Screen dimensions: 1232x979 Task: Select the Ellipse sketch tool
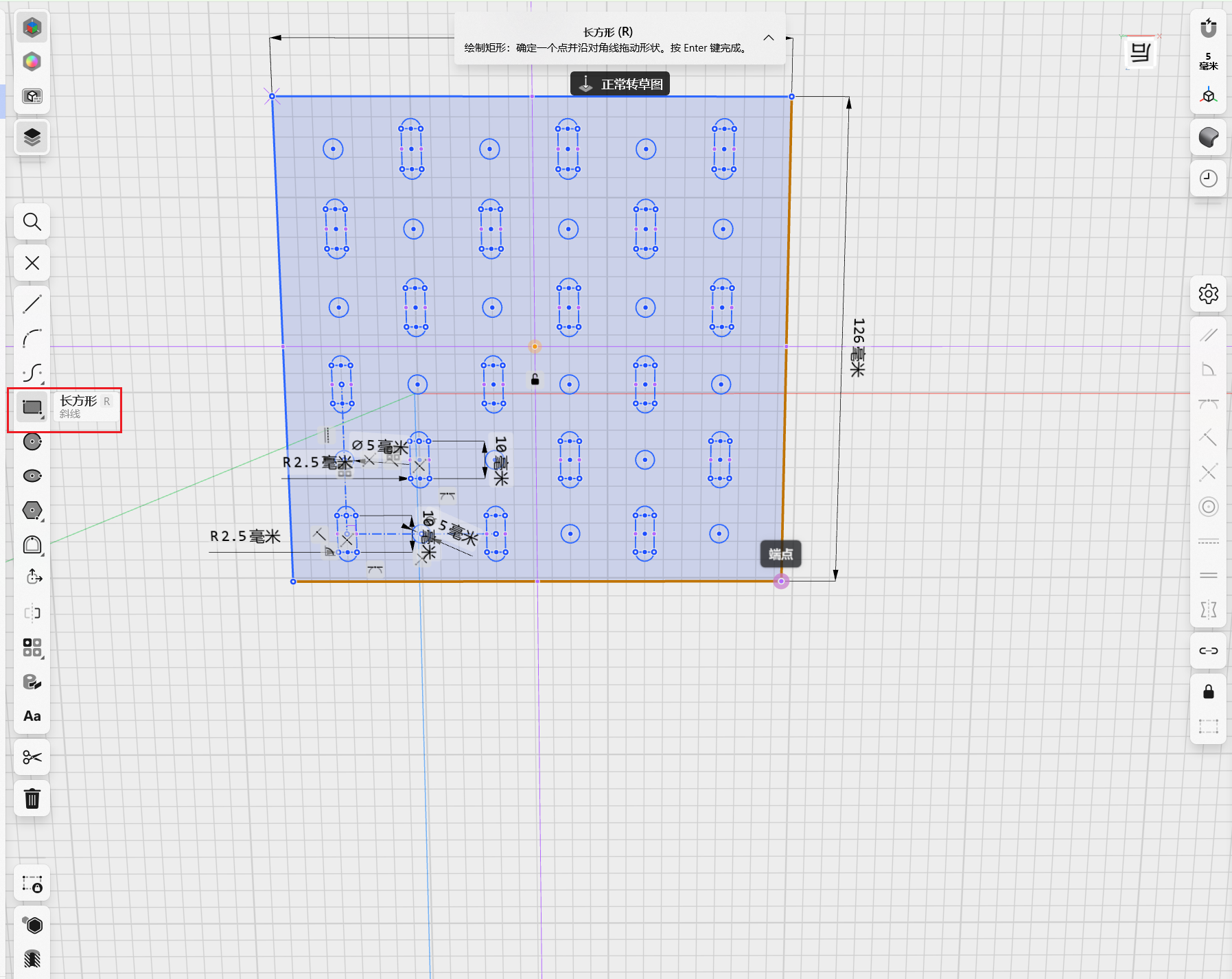[x=32, y=476]
